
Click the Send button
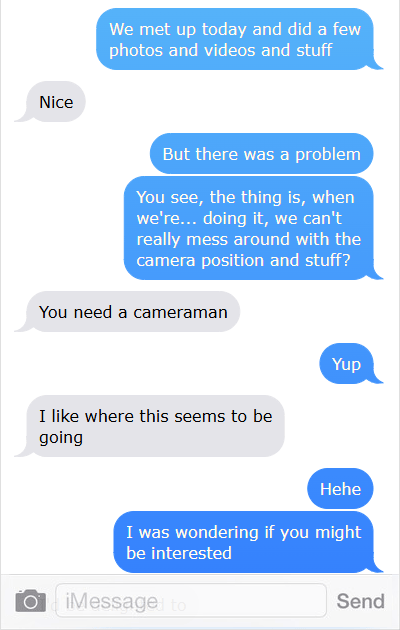point(360,601)
